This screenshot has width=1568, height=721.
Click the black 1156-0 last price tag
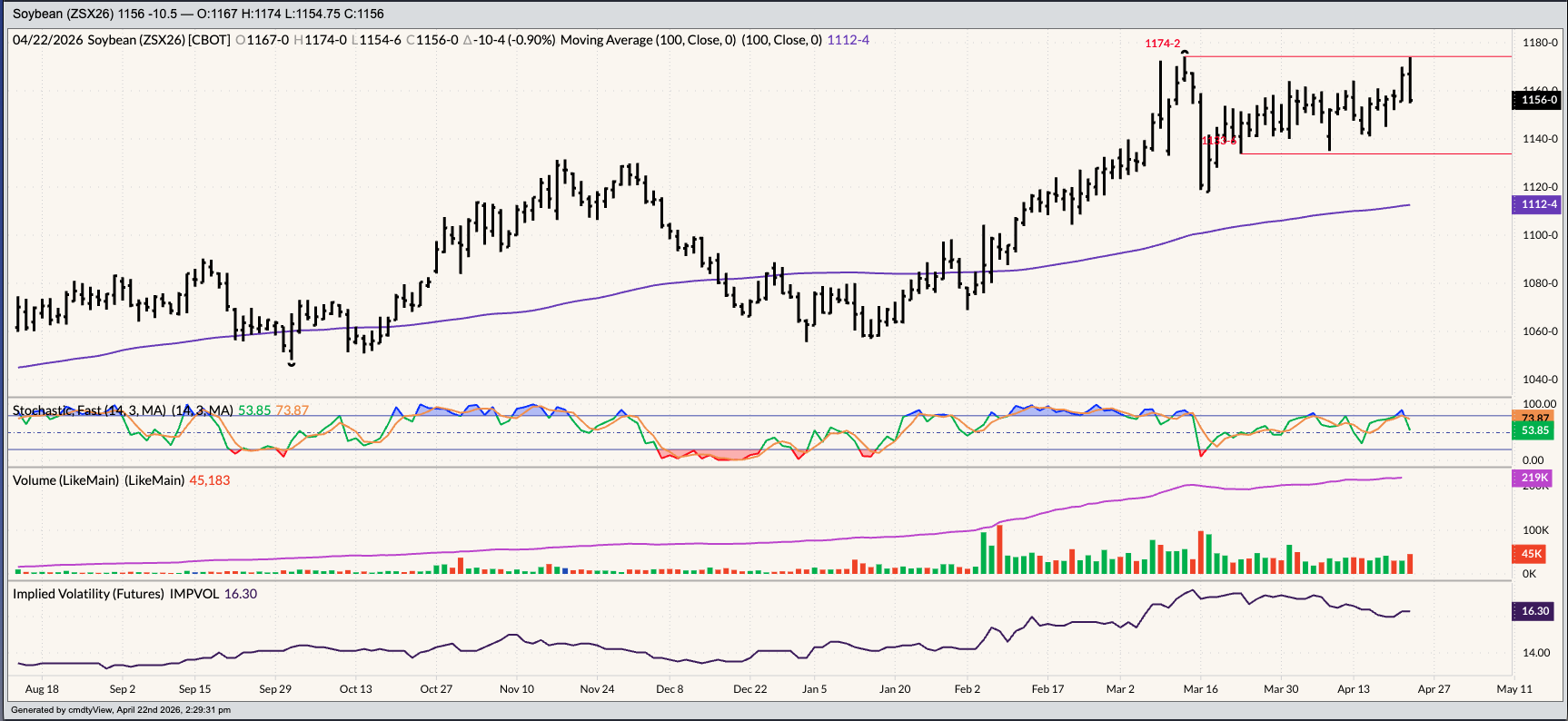click(1538, 100)
